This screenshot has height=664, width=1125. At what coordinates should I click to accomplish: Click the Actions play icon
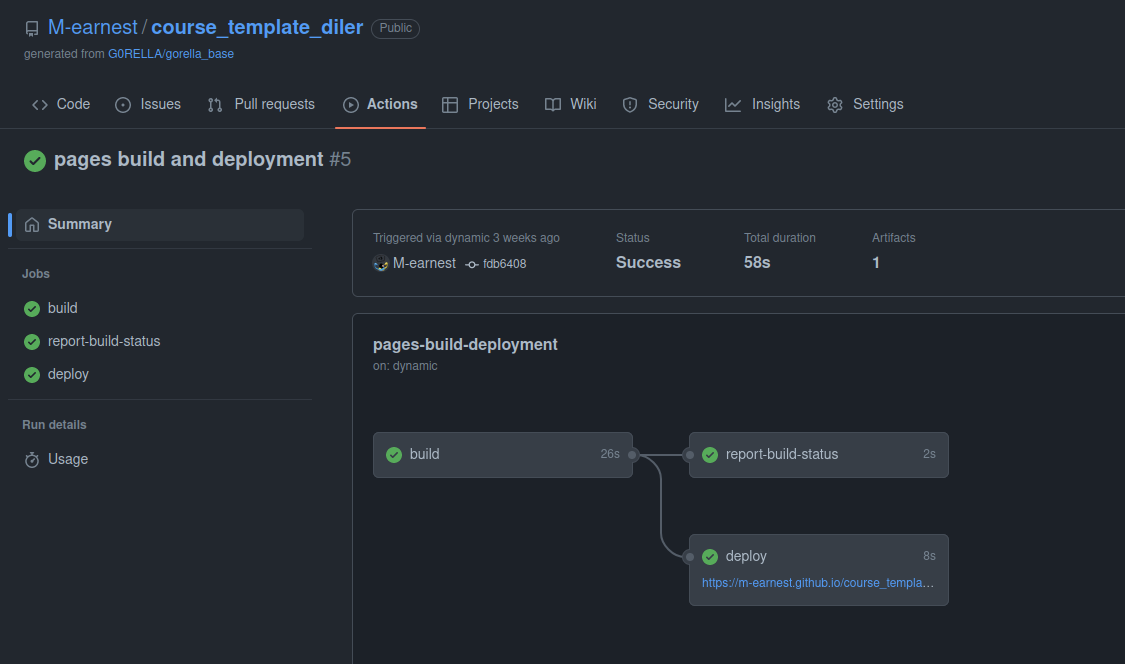351,105
